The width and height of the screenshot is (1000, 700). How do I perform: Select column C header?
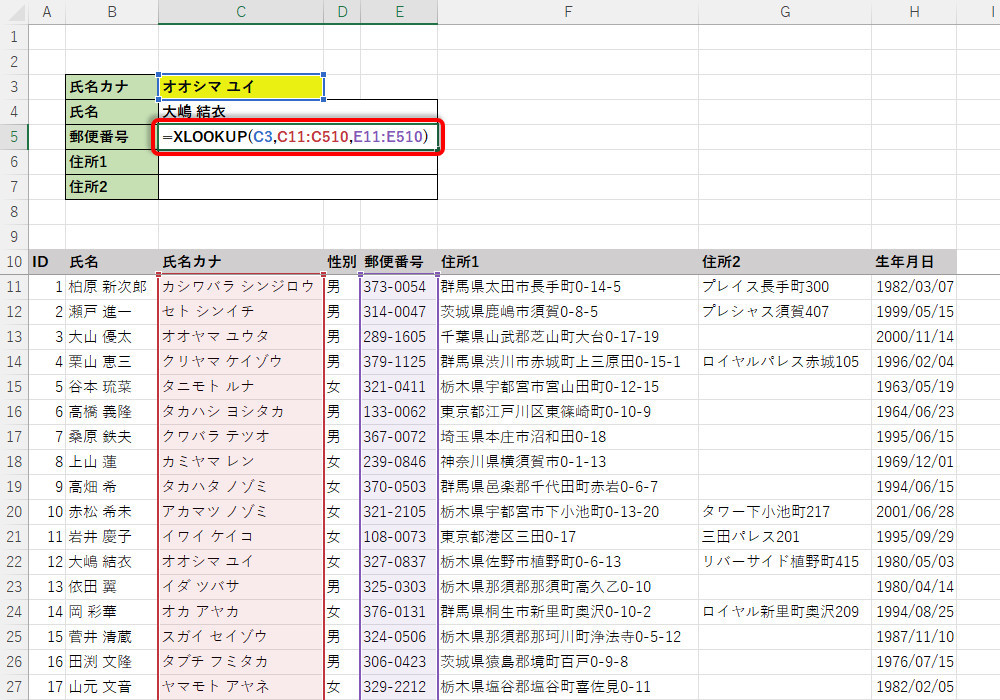click(x=241, y=12)
